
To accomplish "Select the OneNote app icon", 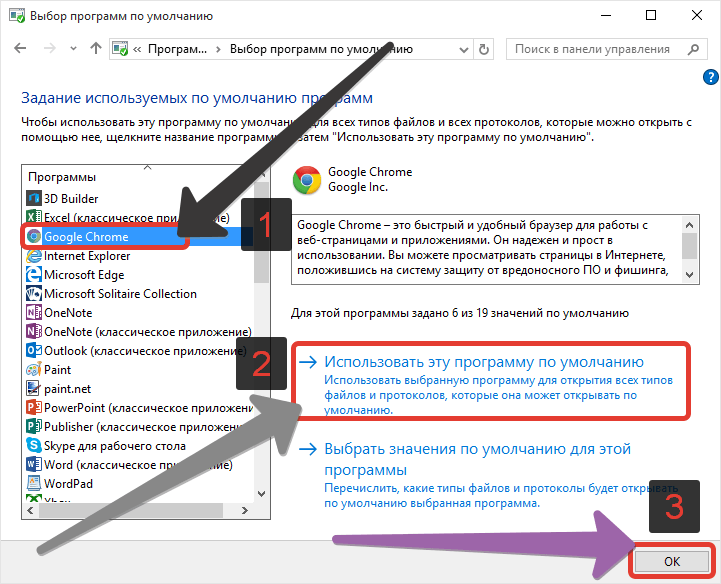I will 34,313.
